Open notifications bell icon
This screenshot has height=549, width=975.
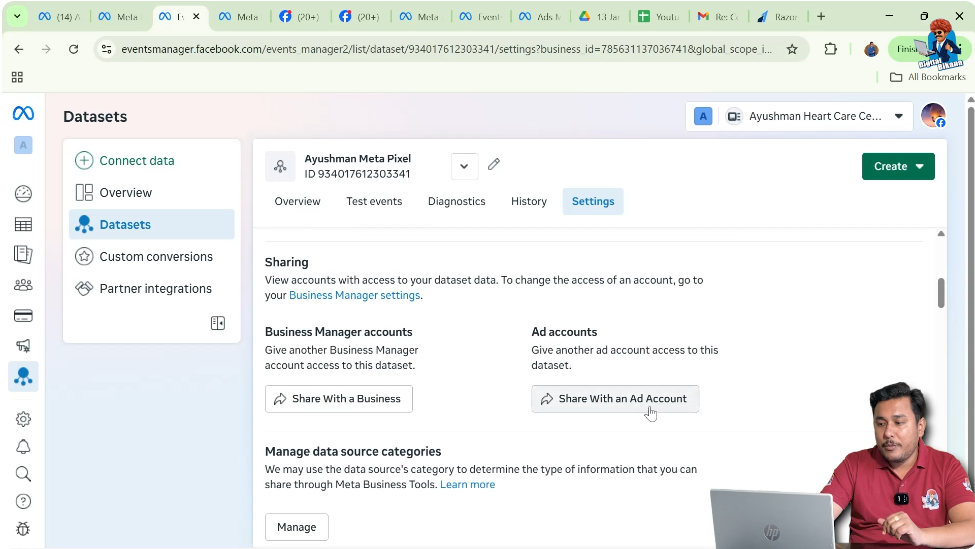(x=23, y=446)
